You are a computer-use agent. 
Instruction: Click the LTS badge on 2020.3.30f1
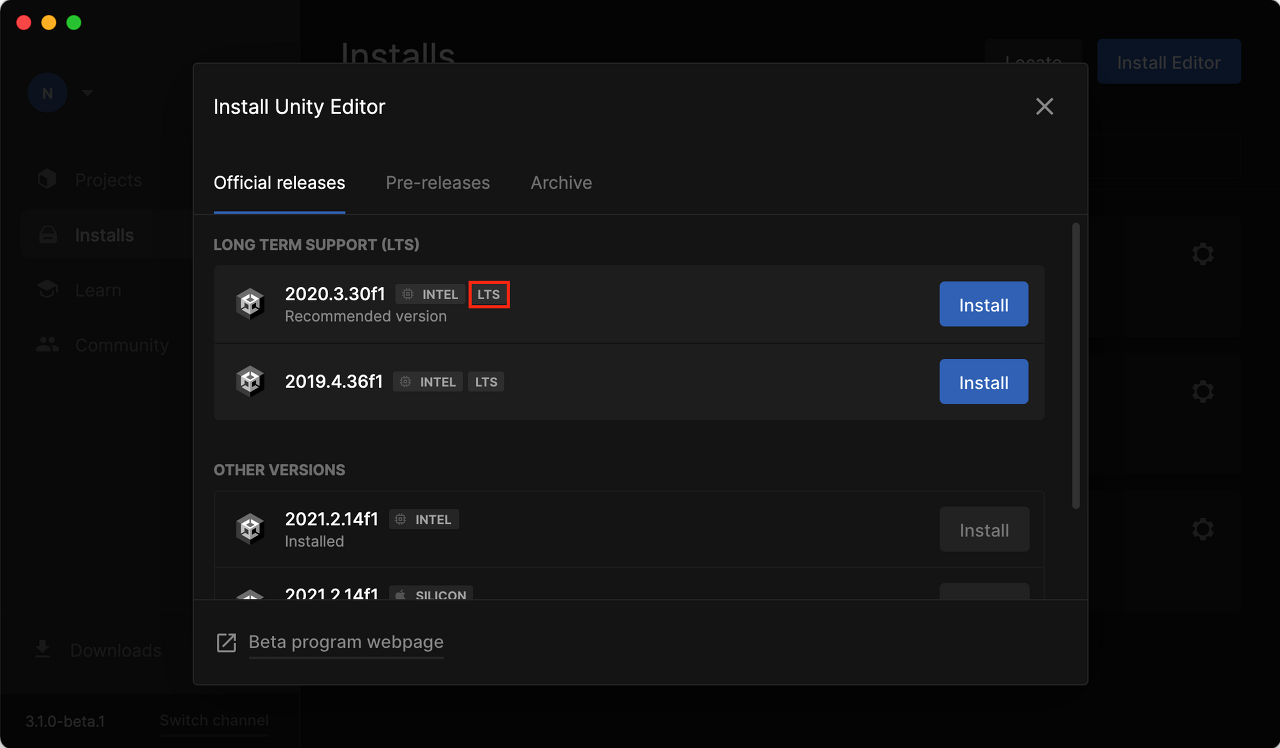(488, 294)
